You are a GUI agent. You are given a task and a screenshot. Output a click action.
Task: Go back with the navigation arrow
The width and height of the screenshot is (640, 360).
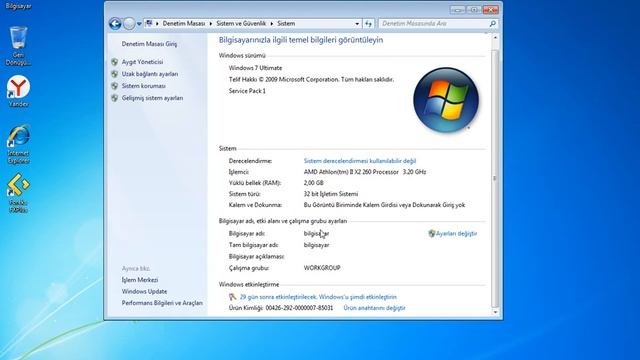pyautogui.click(x=115, y=24)
